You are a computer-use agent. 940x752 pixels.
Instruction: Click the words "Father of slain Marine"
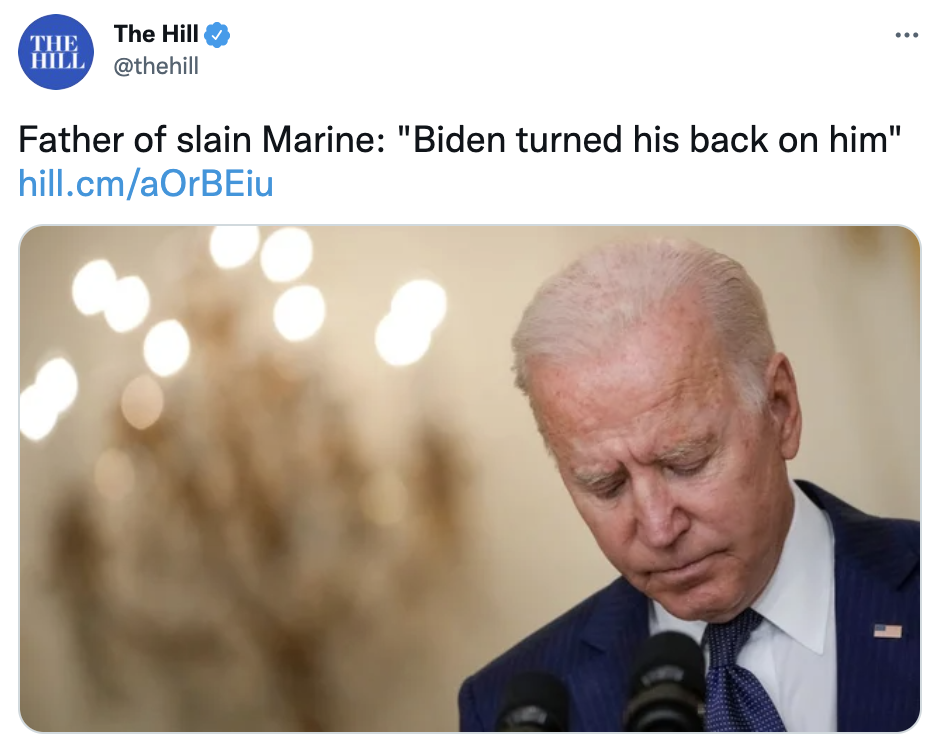point(200,140)
